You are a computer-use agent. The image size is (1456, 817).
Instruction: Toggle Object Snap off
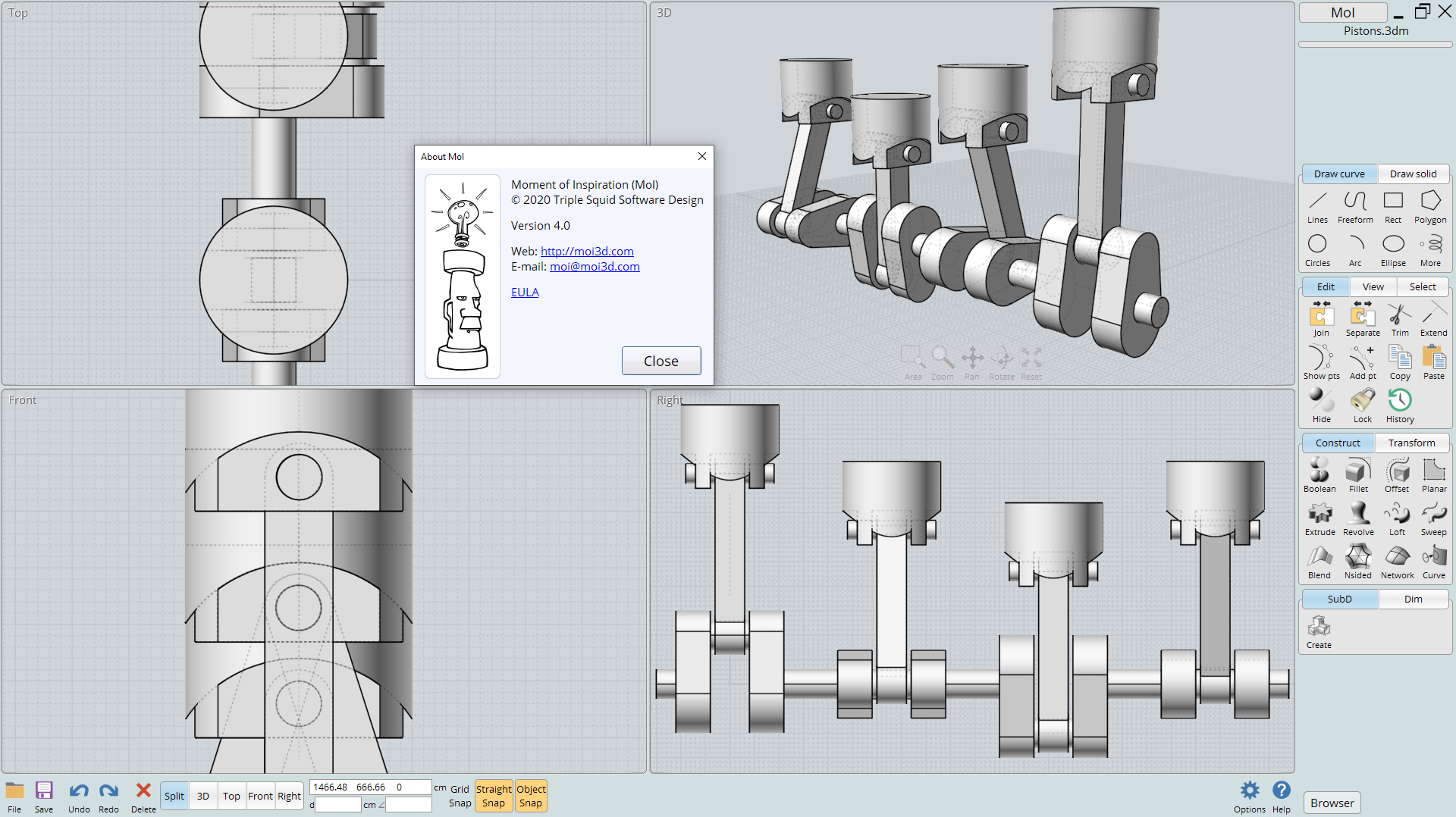(x=531, y=796)
